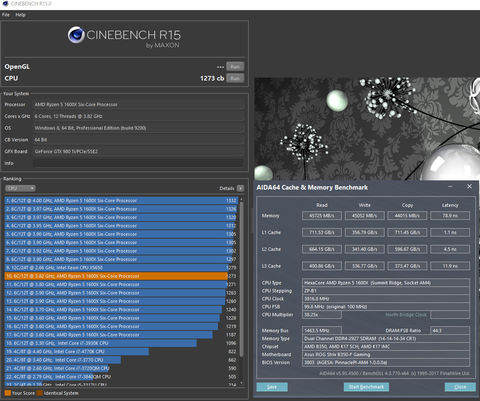Click the CPU Type field in AIDA64
Viewport: 480px width, 401px height.
[x=386, y=283]
